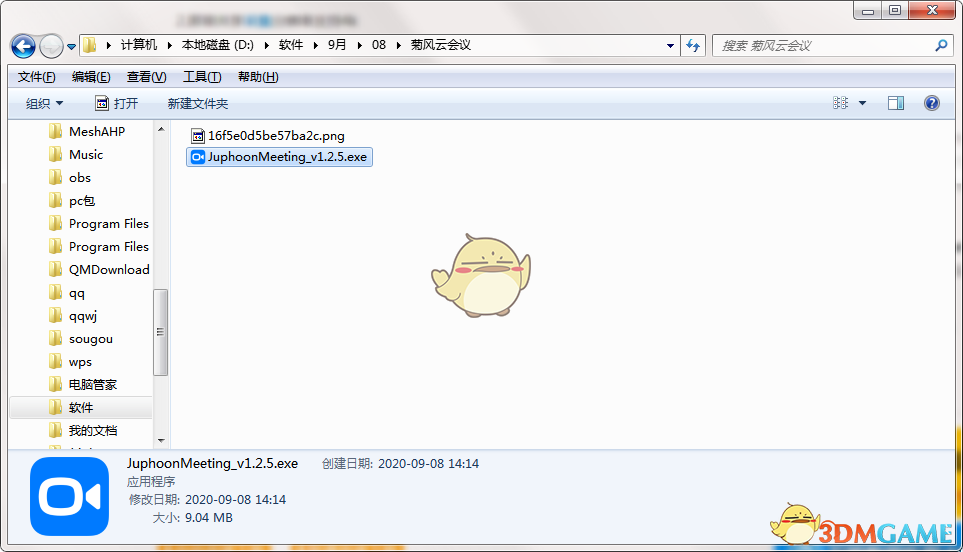Expand the address bar history dropdown
This screenshot has height=552, width=963.
tap(670, 45)
